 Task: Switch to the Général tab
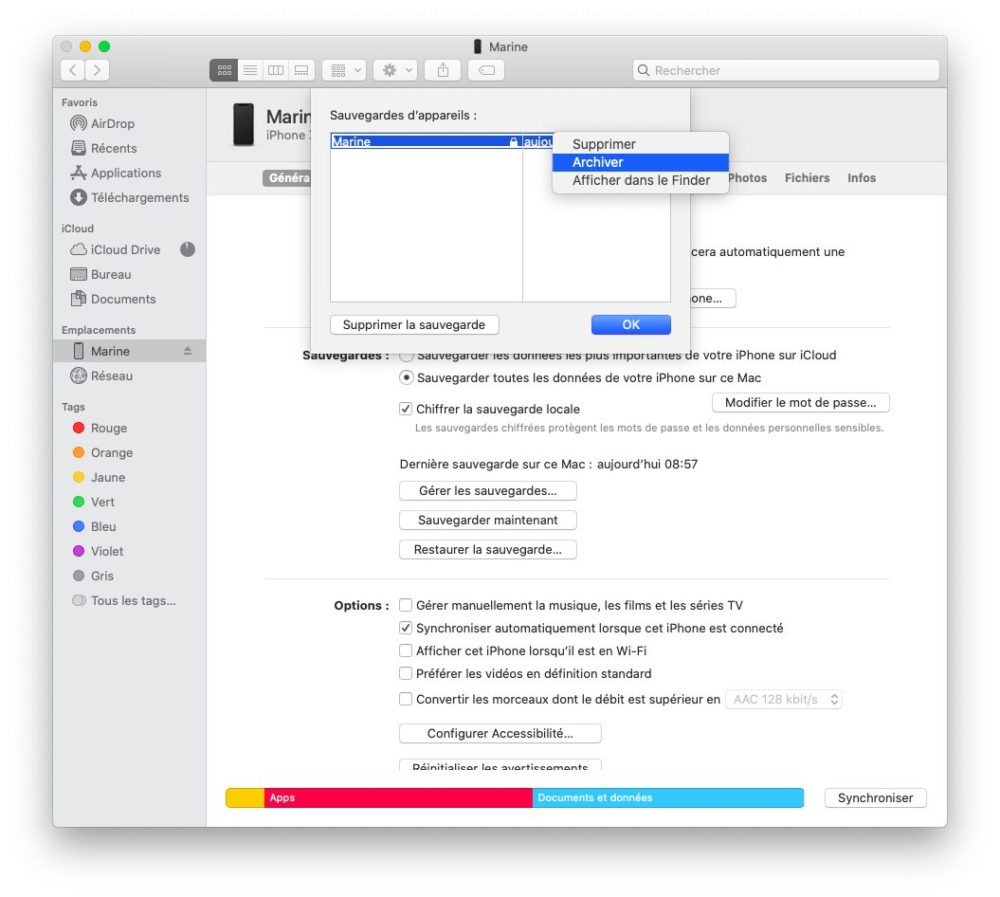coord(287,178)
